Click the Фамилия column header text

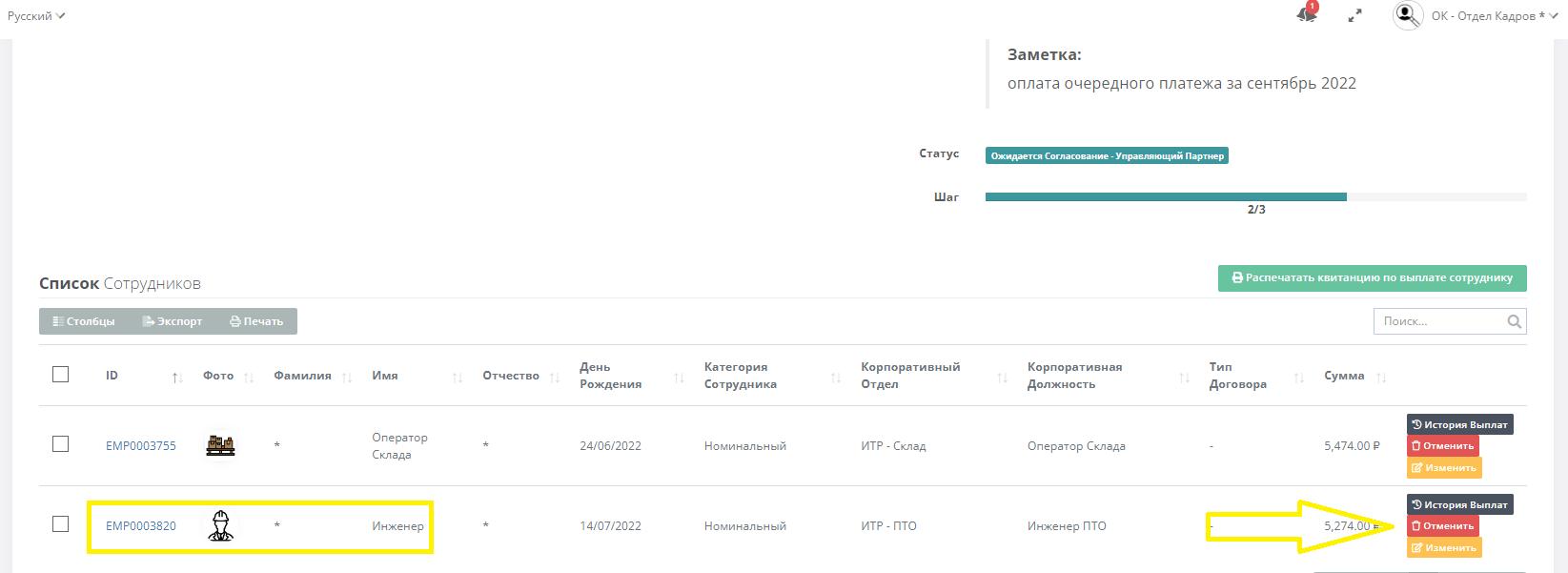[x=302, y=376]
